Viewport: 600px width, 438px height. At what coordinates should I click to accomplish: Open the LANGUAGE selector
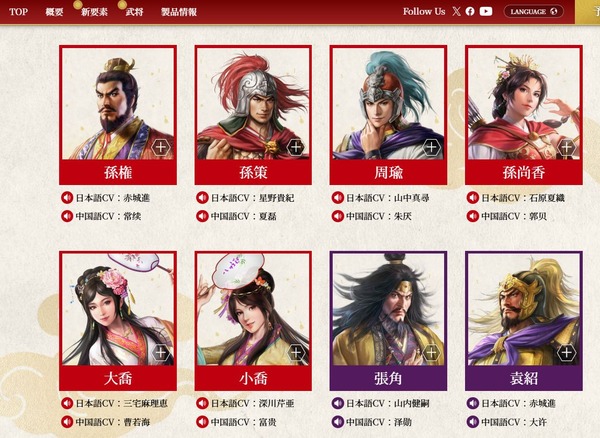click(x=533, y=11)
